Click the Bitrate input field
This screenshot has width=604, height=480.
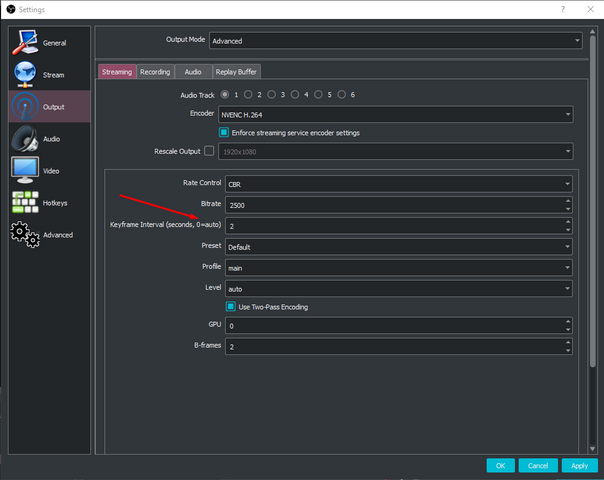coord(393,204)
